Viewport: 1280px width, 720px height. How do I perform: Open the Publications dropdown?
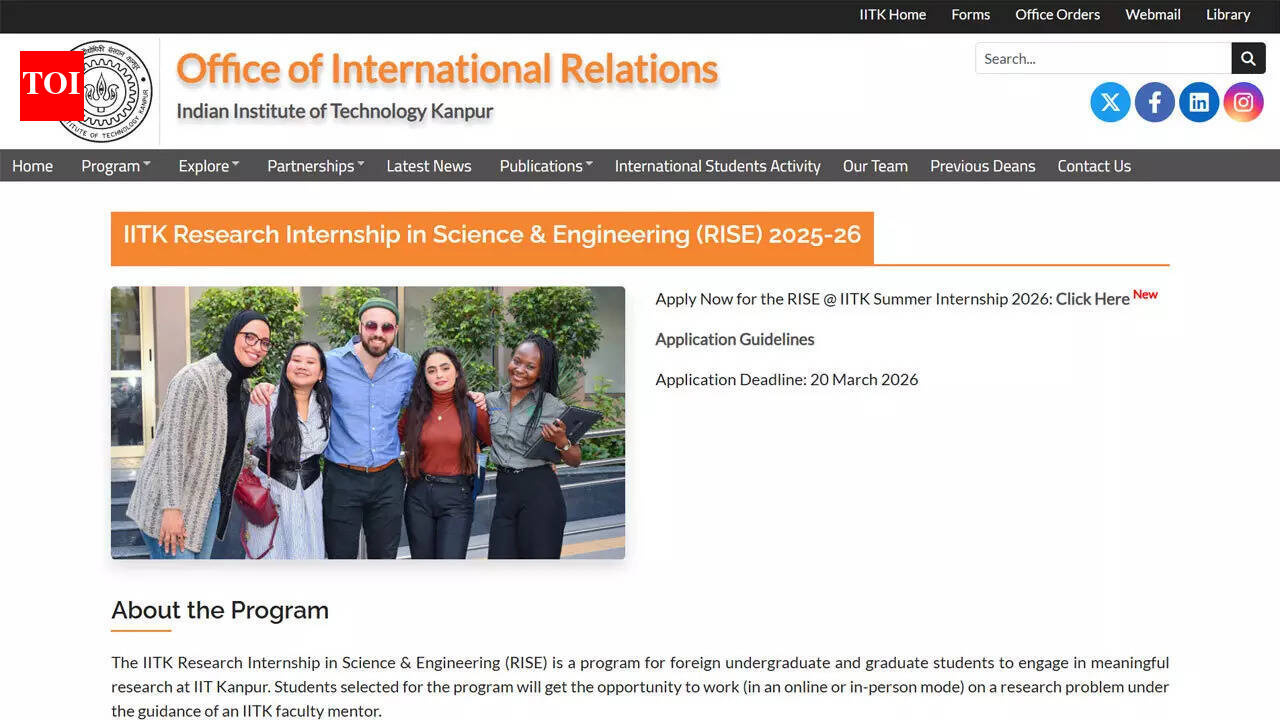coord(544,166)
